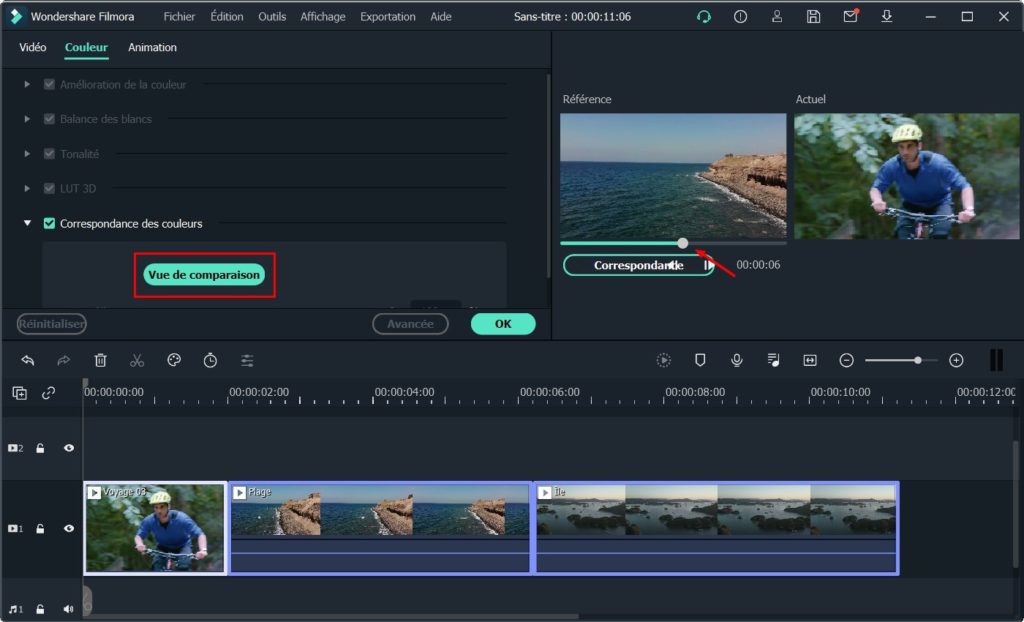Click the Undo arrow icon
1024x622 pixels.
pyautogui.click(x=27, y=360)
